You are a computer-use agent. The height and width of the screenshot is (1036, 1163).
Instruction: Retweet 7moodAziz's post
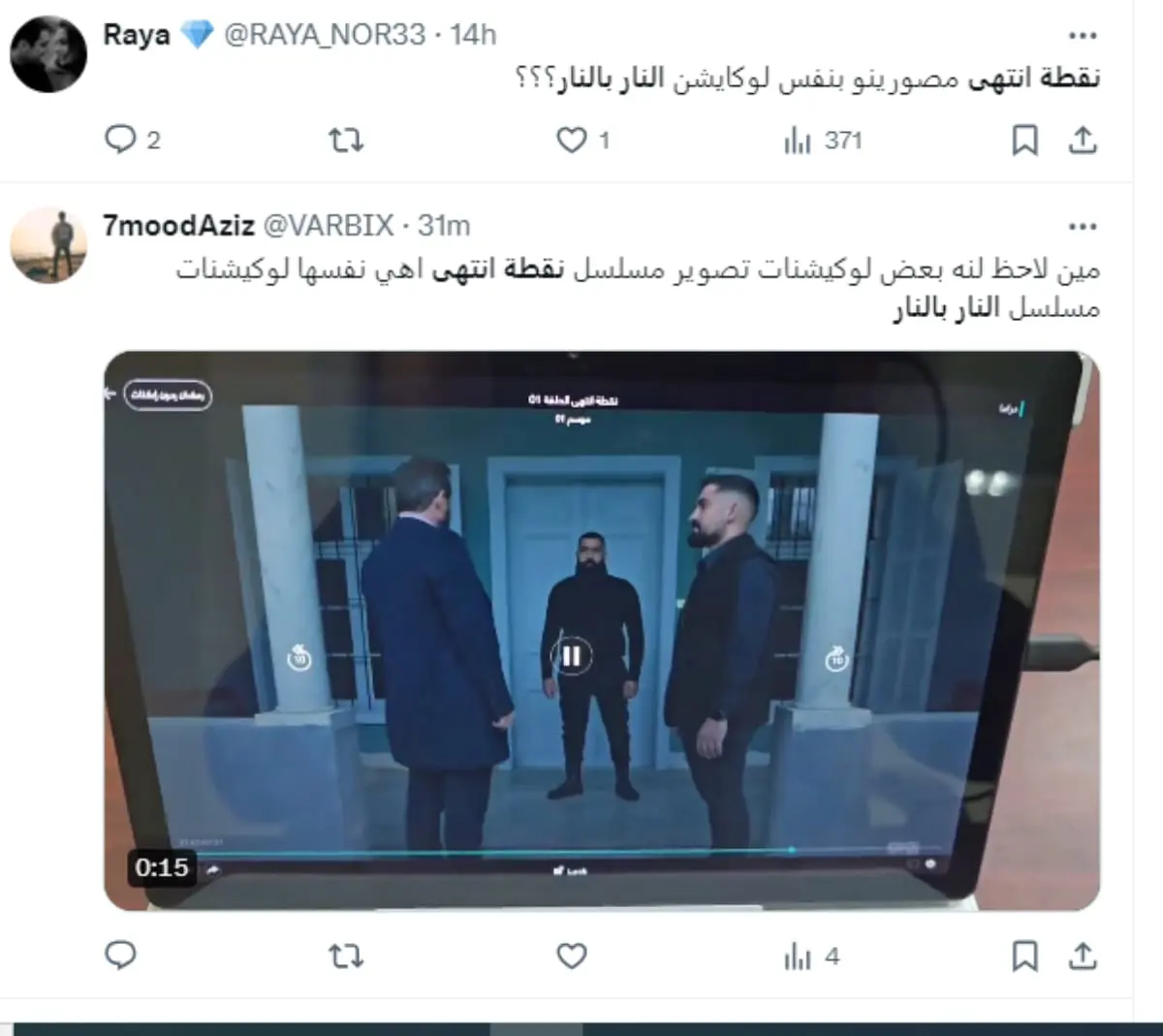(x=346, y=957)
